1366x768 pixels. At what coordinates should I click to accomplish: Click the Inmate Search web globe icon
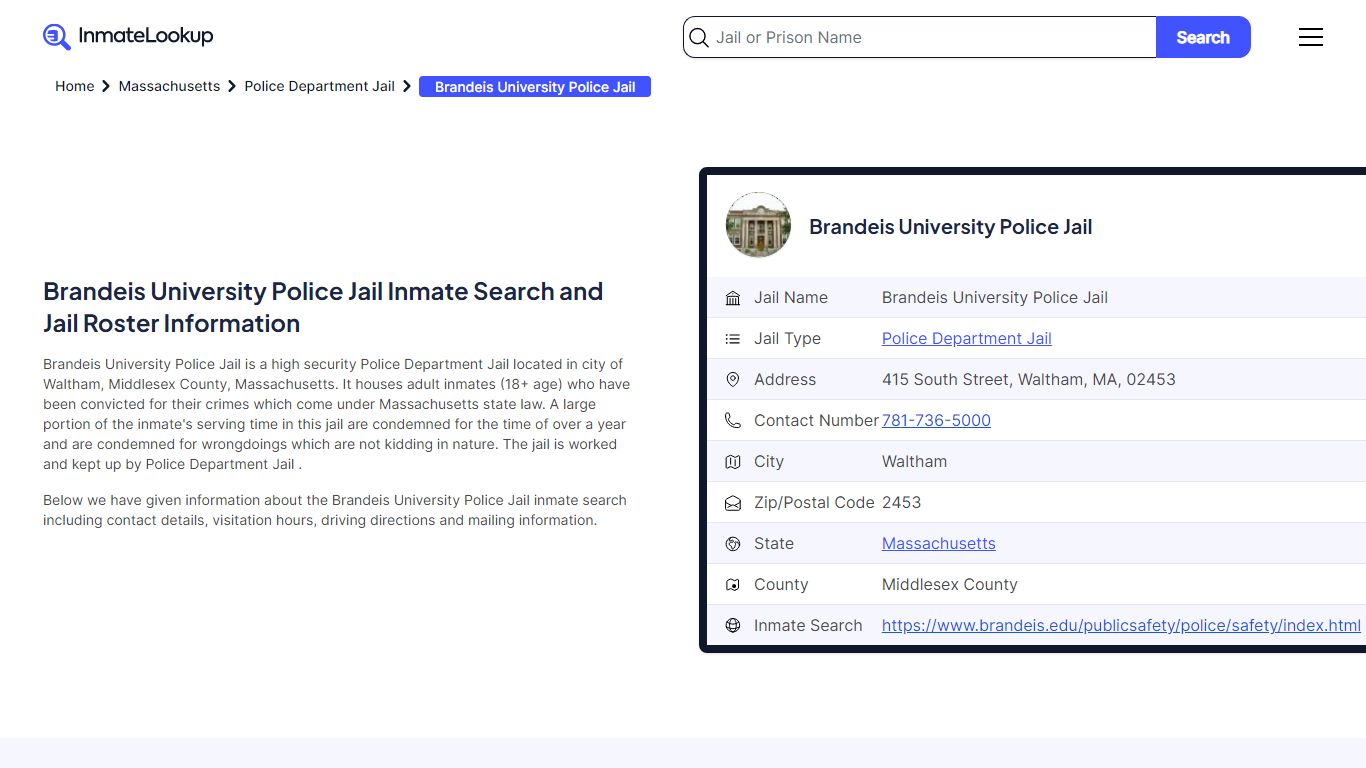click(x=733, y=626)
